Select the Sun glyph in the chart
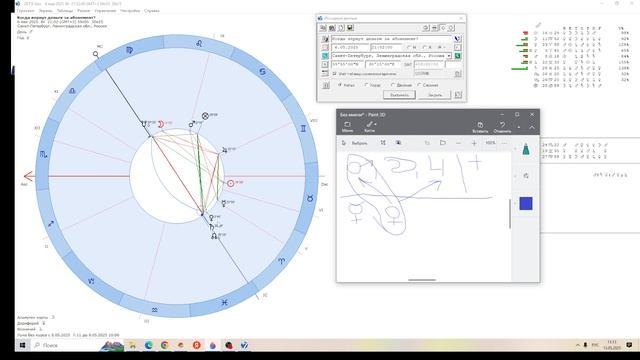The height and width of the screenshot is (360, 640). pyautogui.click(x=231, y=184)
